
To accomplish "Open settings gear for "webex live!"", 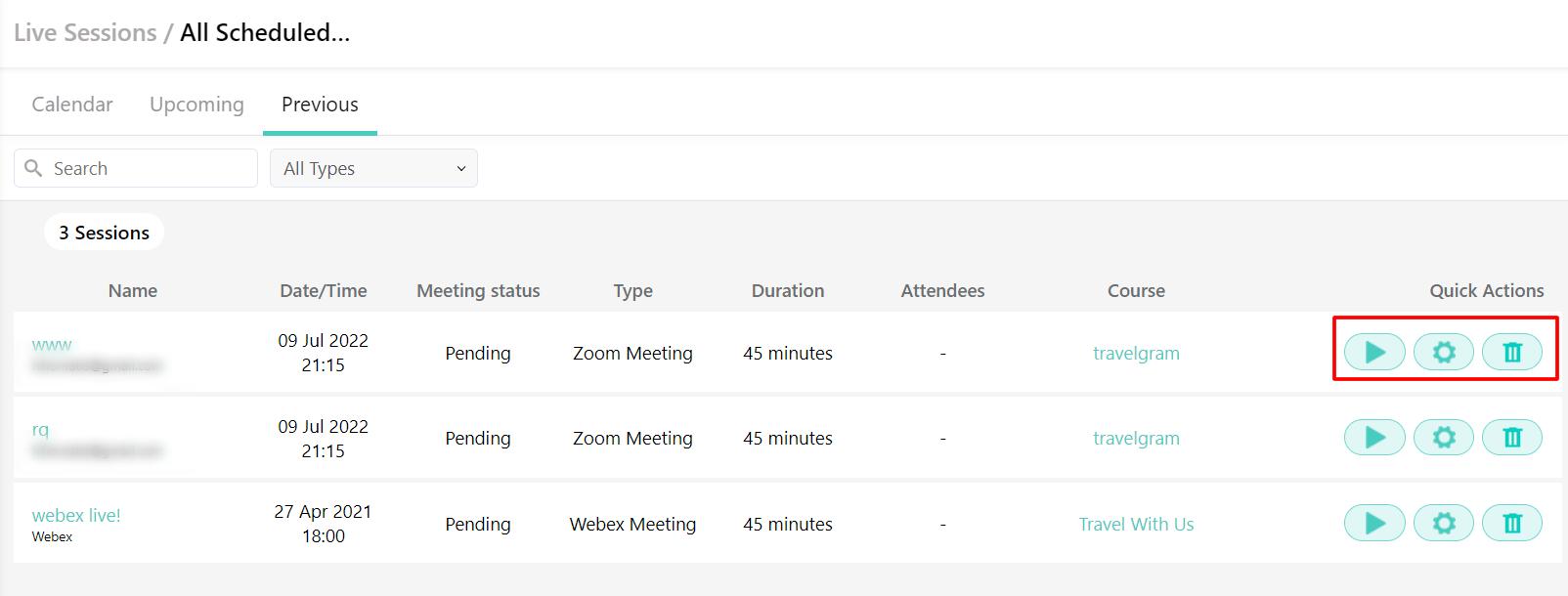I will 1443,523.
